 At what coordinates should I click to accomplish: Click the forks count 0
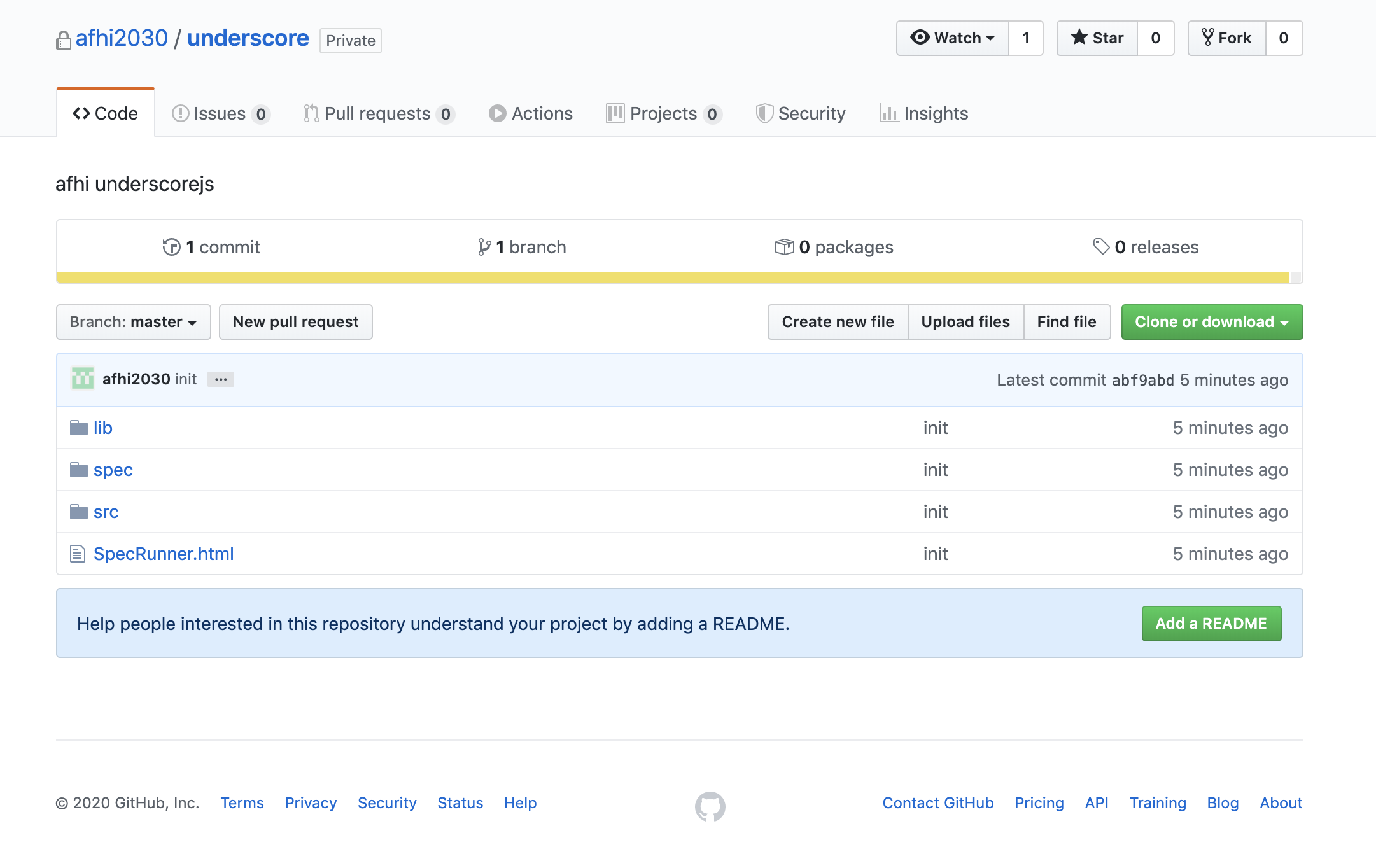[1284, 38]
